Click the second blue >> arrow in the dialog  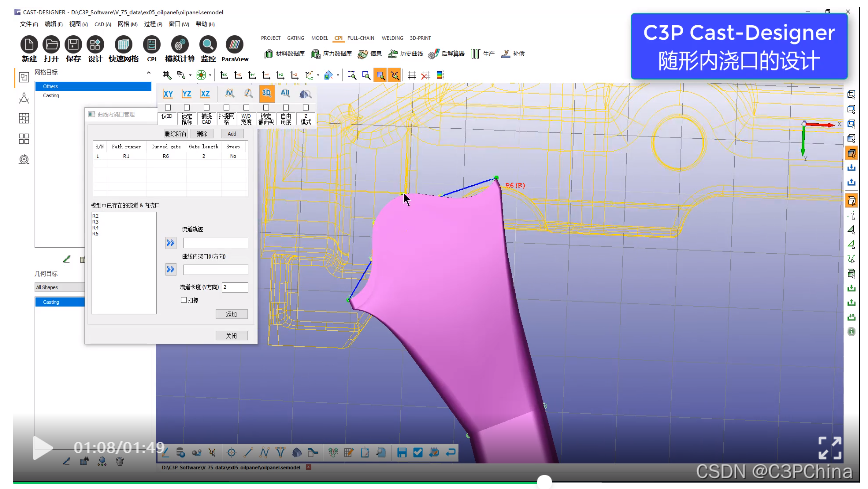[170, 269]
